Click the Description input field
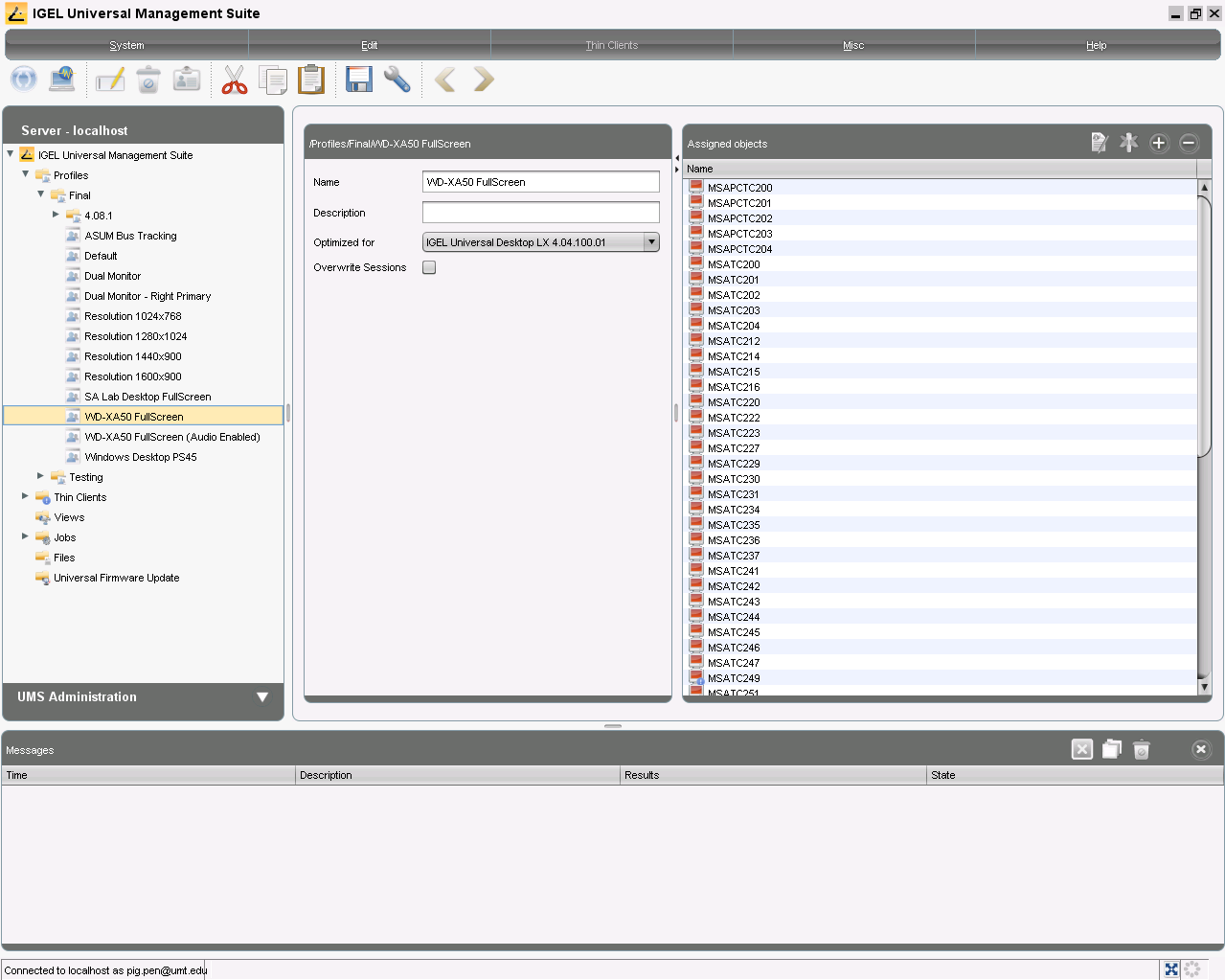Image resolution: width=1225 pixels, height=980 pixels. tap(541, 213)
